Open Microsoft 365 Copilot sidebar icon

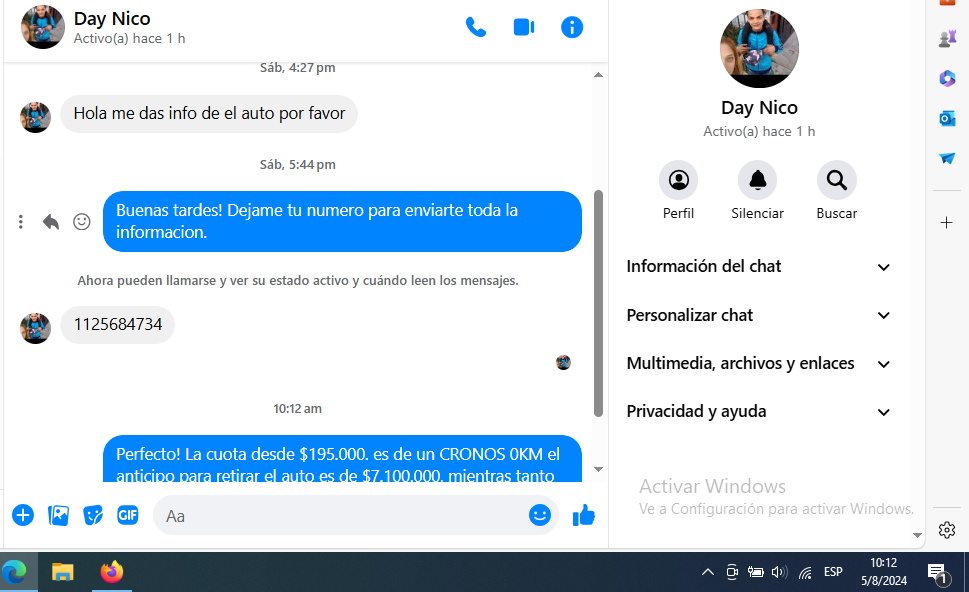tap(947, 78)
